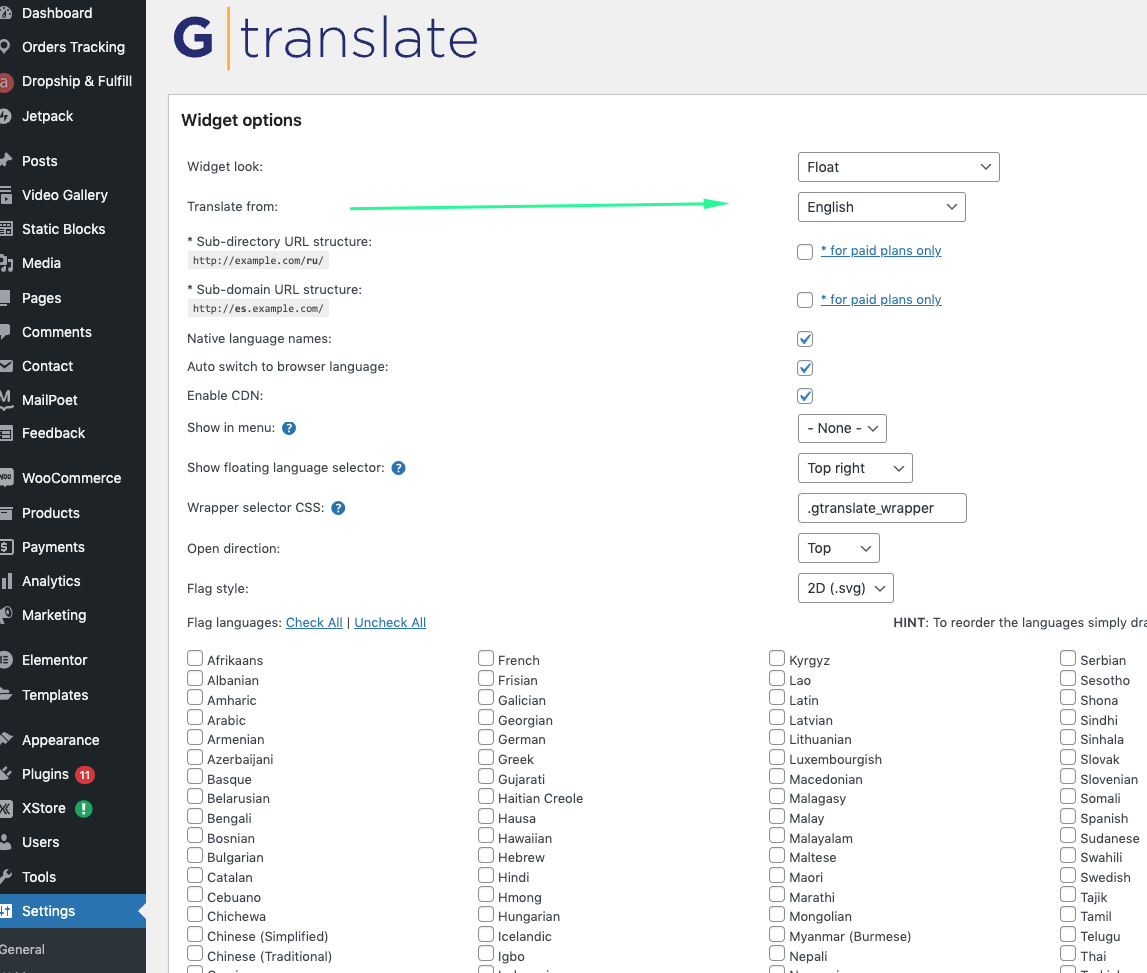Check the German language checkbox
Image resolution: width=1147 pixels, height=973 pixels.
(486, 737)
